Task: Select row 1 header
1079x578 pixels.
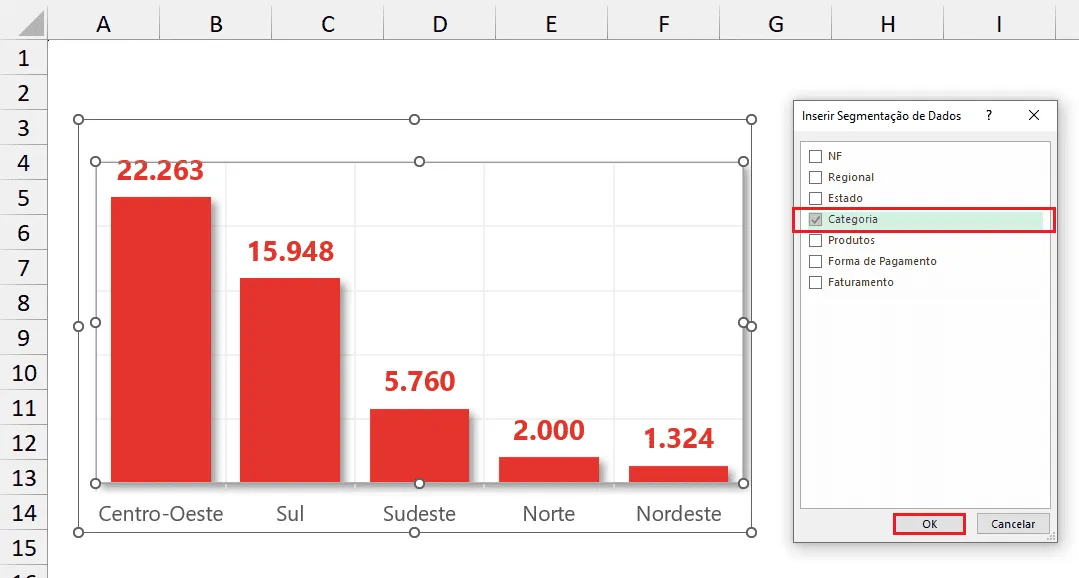Action: [x=23, y=58]
